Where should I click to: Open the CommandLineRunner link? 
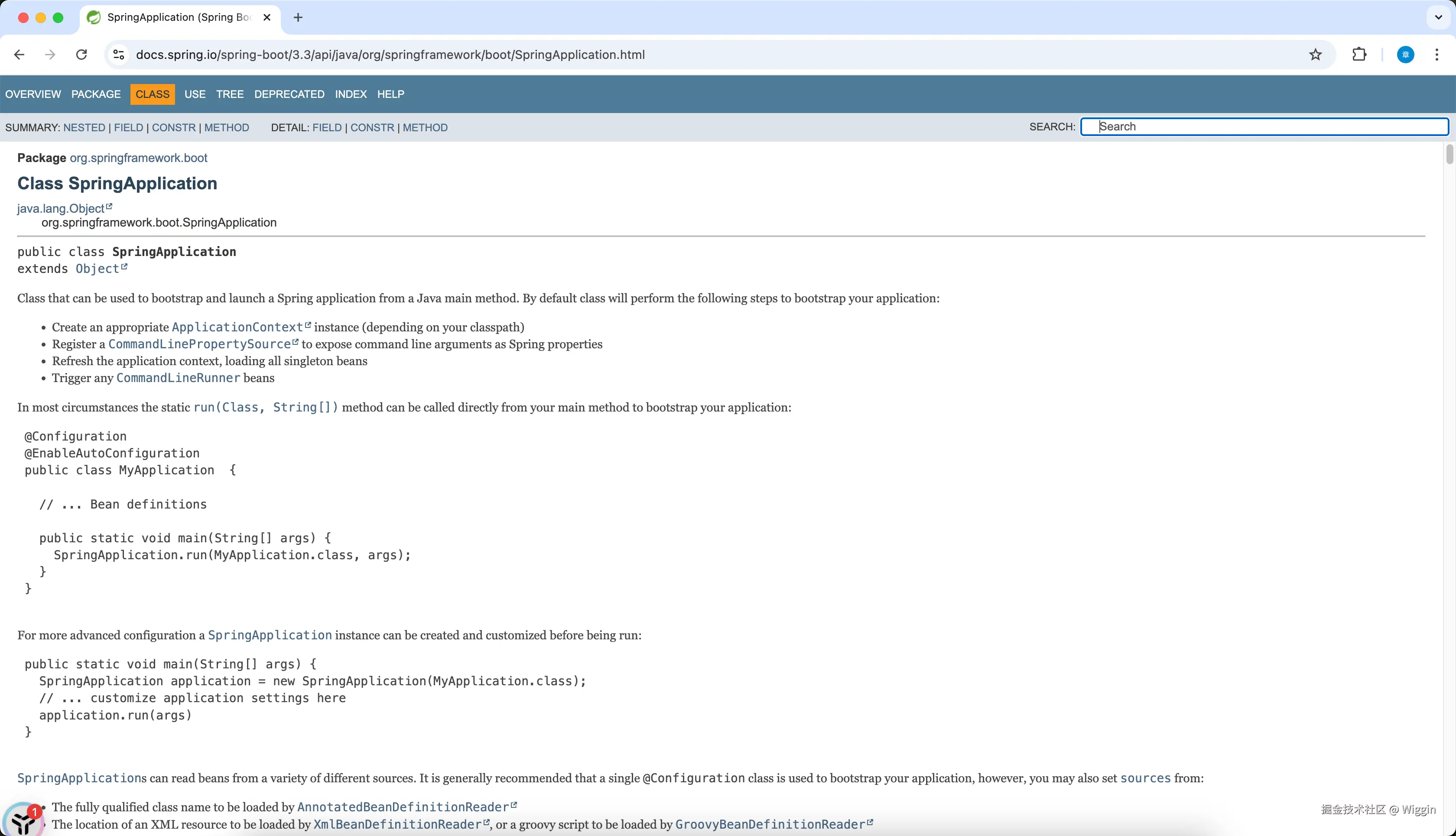178,378
